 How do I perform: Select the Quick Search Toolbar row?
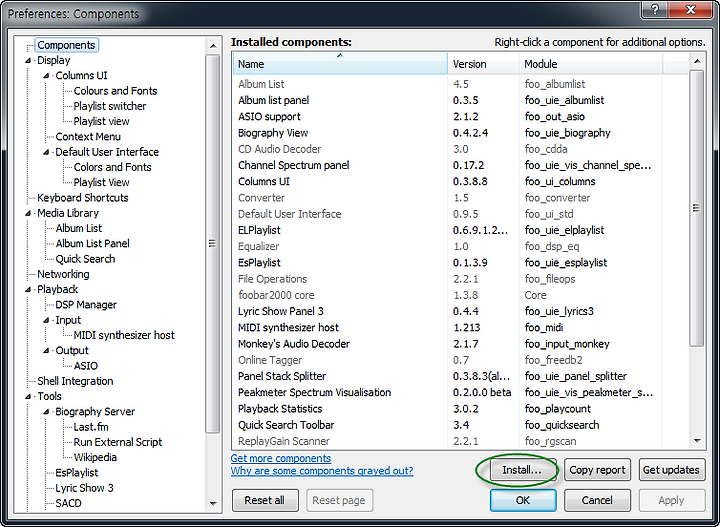461,425
